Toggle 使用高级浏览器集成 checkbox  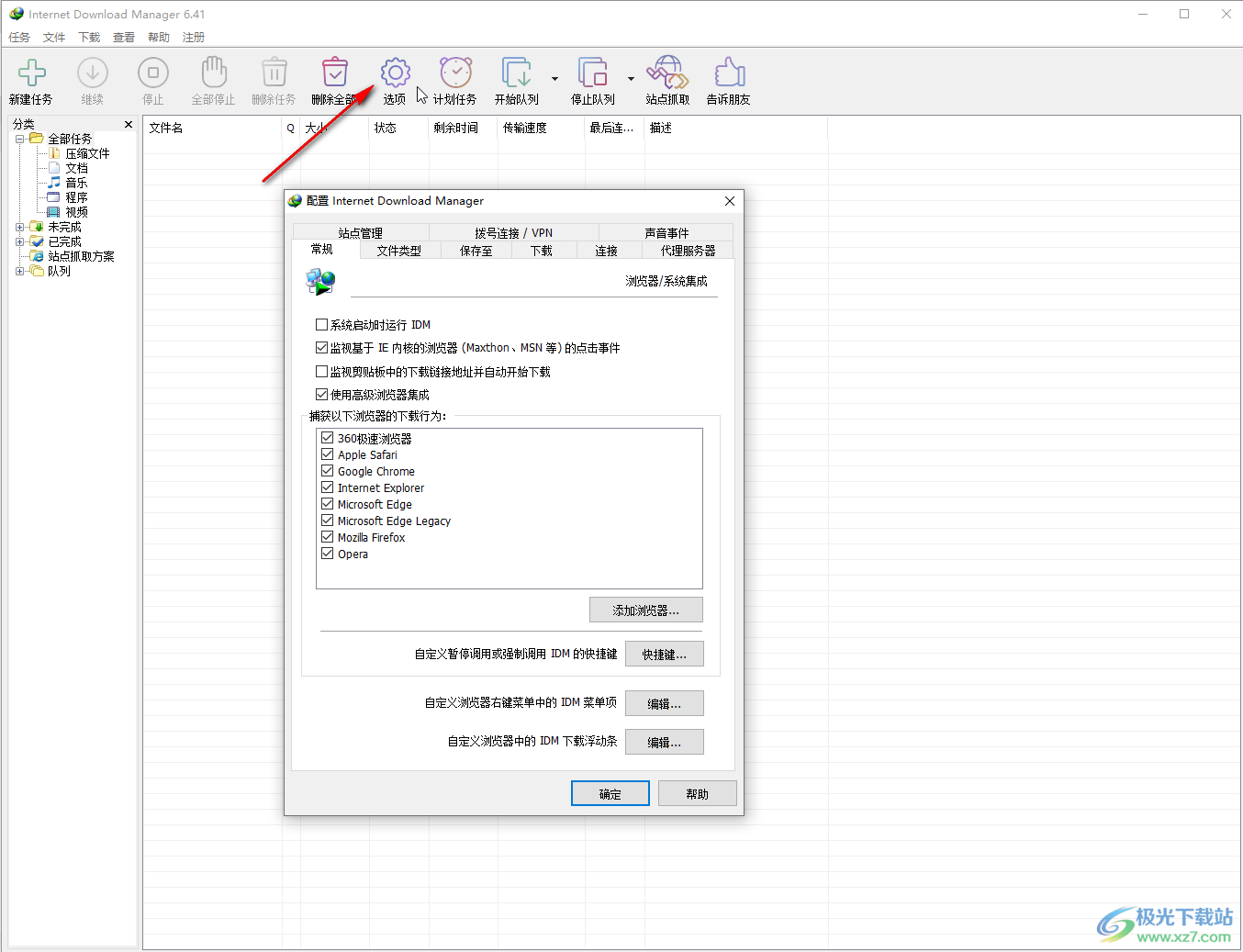point(321,394)
